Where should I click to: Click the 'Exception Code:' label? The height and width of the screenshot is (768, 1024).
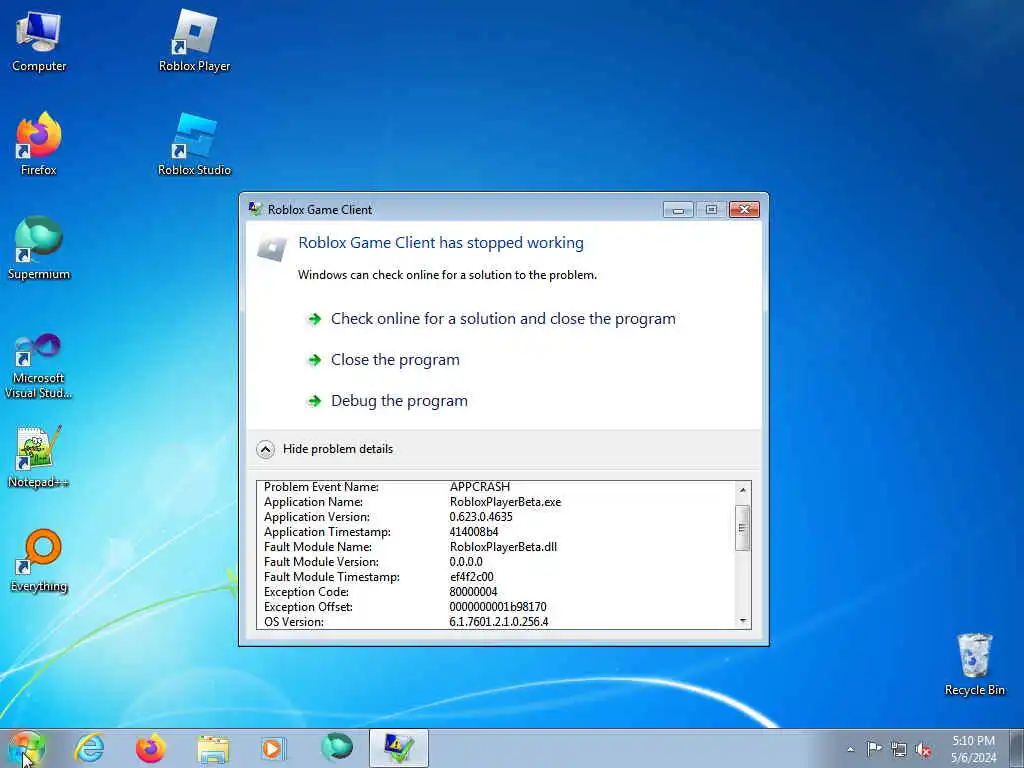306,592
